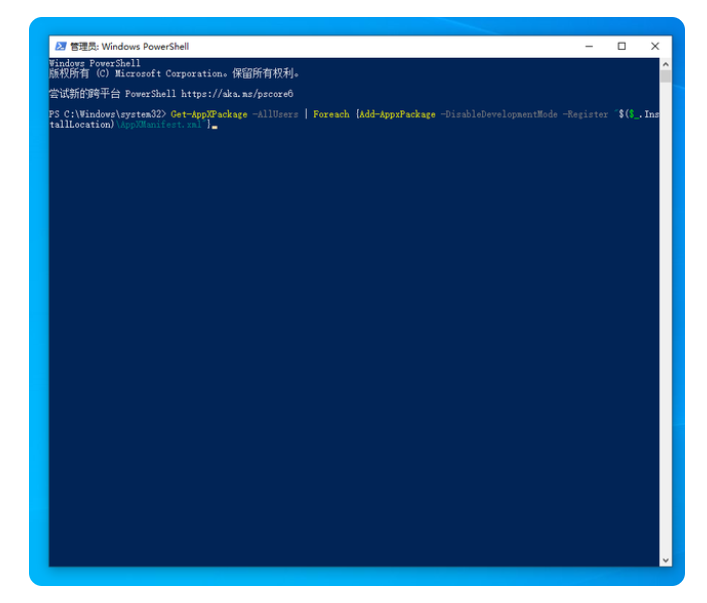Click the PS C:\Windows\system32 prompt
The height and width of the screenshot is (603, 707).
tap(107, 114)
